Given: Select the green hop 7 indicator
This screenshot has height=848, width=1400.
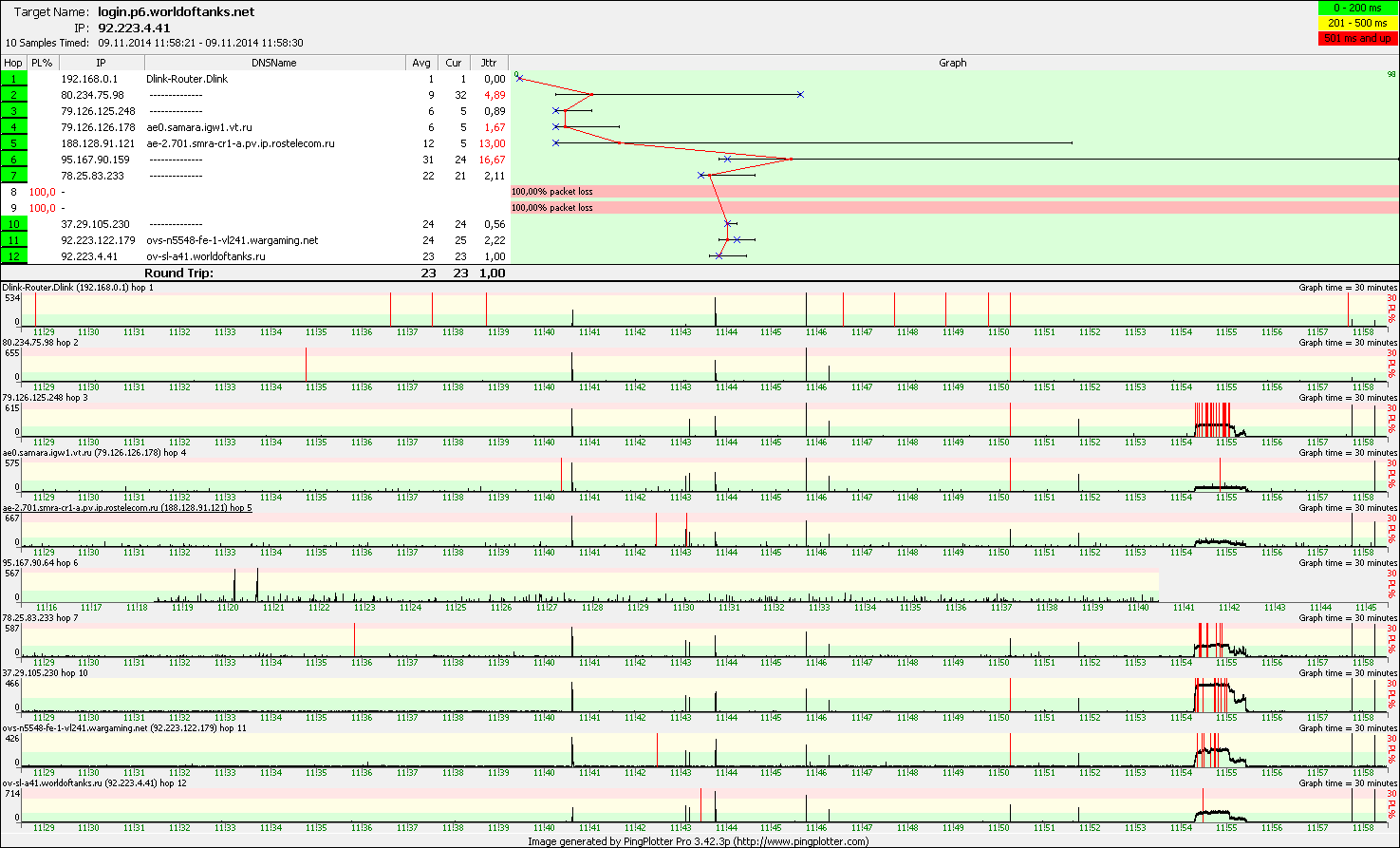Looking at the screenshot, I should [x=14, y=176].
